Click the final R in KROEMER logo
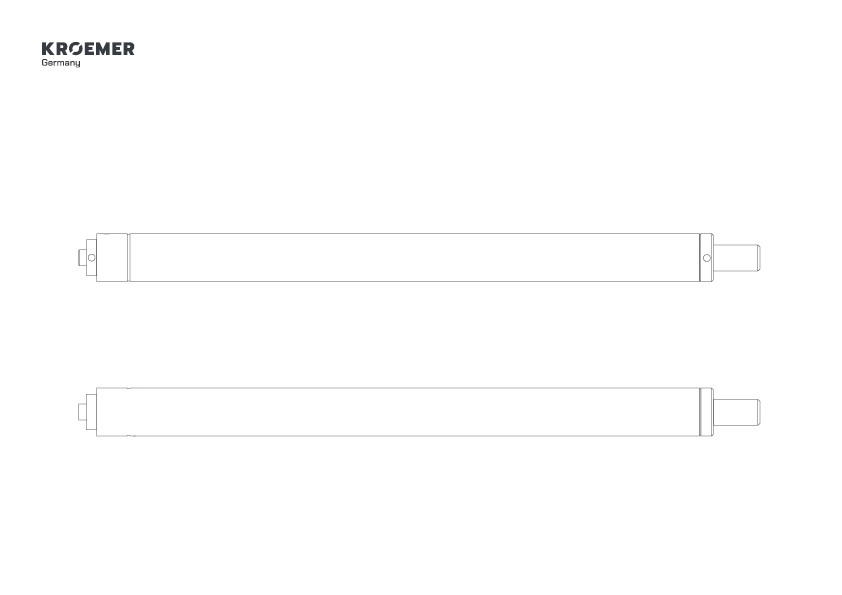Viewport: 842px width, 595px height. (128, 49)
